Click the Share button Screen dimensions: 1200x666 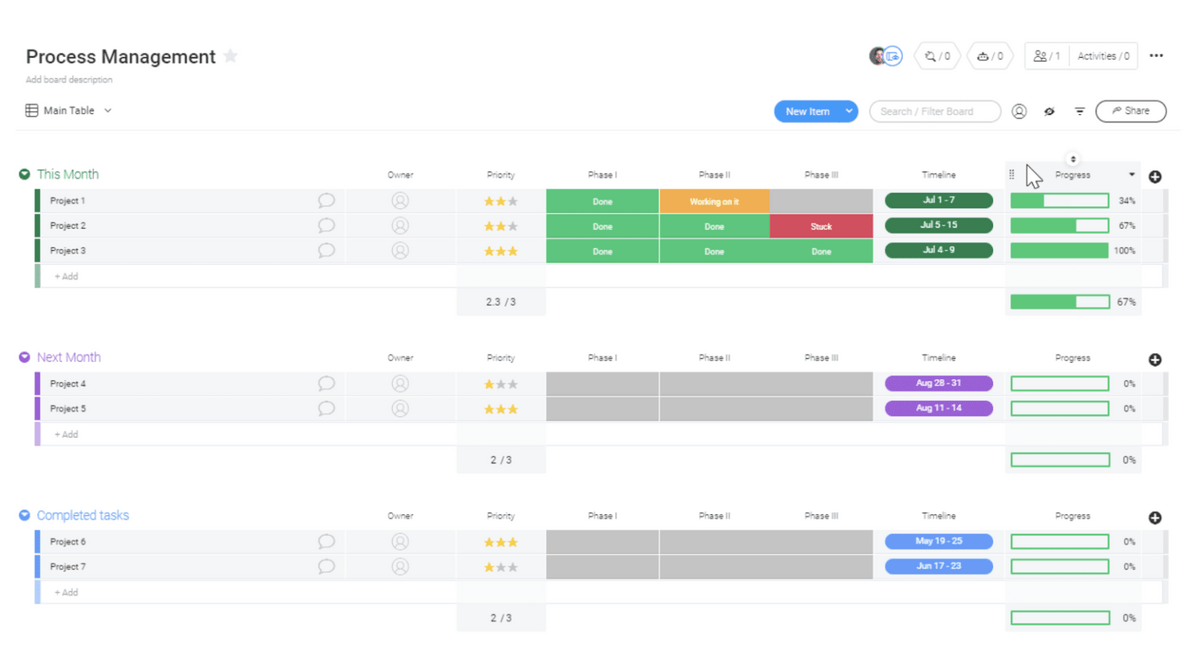[x=1131, y=111]
